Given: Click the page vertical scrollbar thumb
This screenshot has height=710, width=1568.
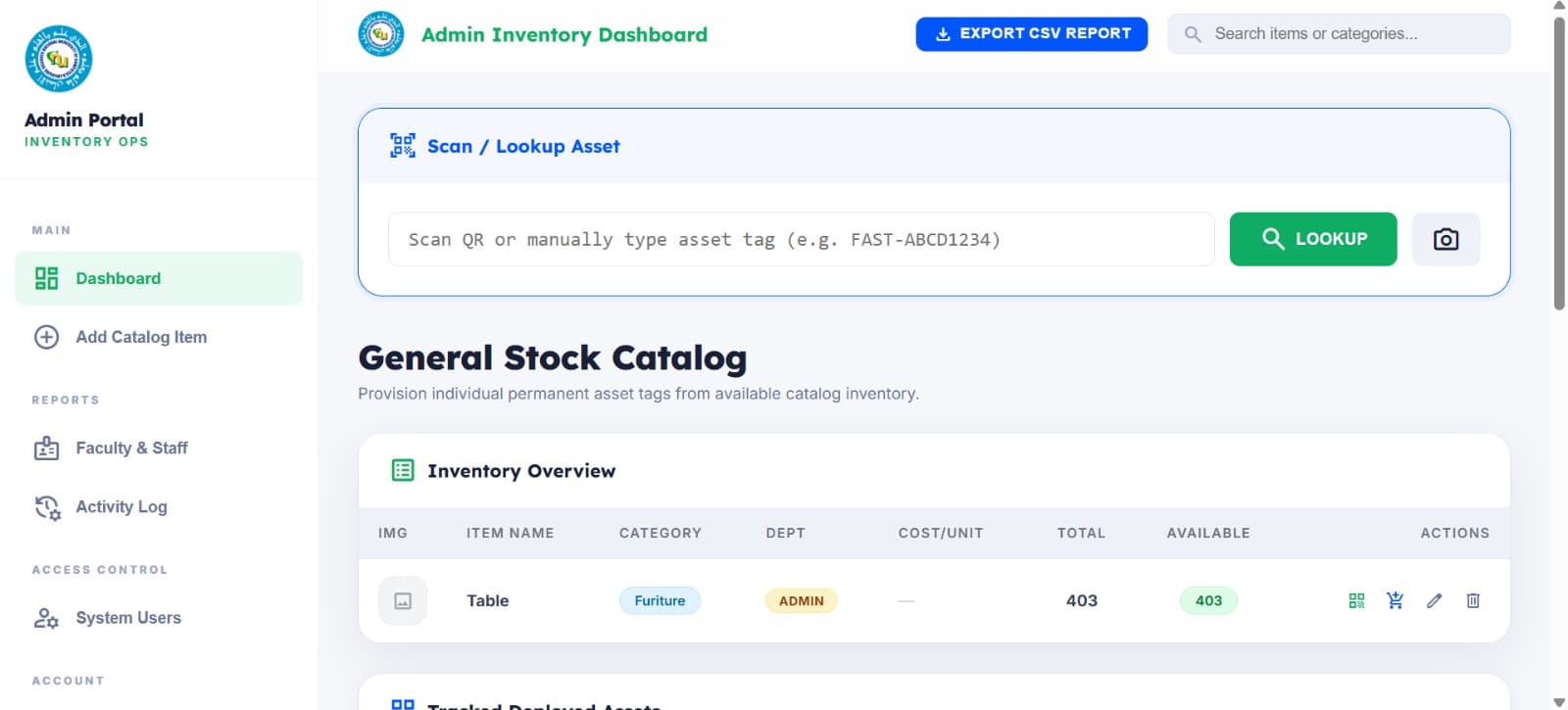Looking at the screenshot, I should [1559, 164].
